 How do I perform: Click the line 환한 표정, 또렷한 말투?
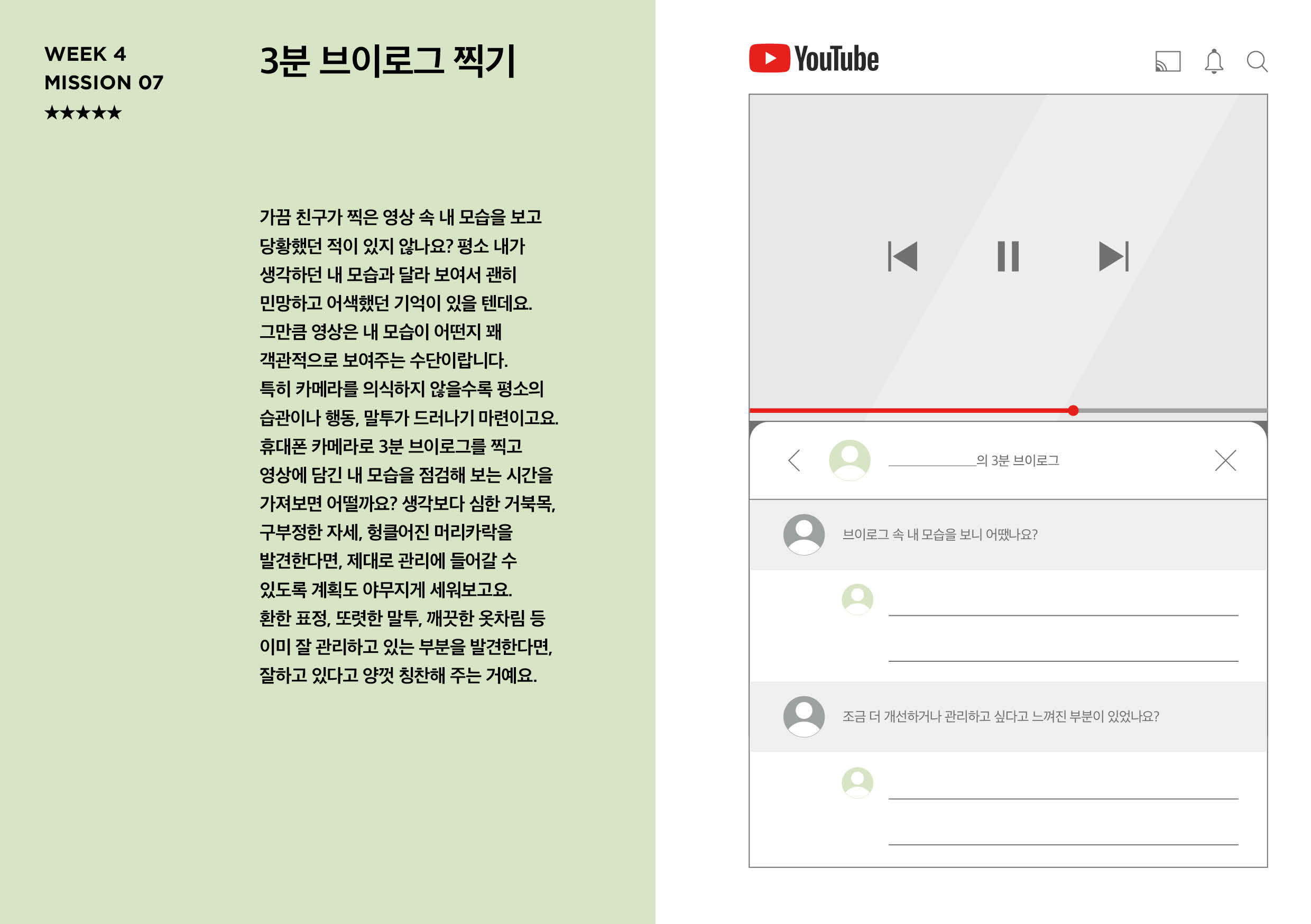(x=402, y=618)
